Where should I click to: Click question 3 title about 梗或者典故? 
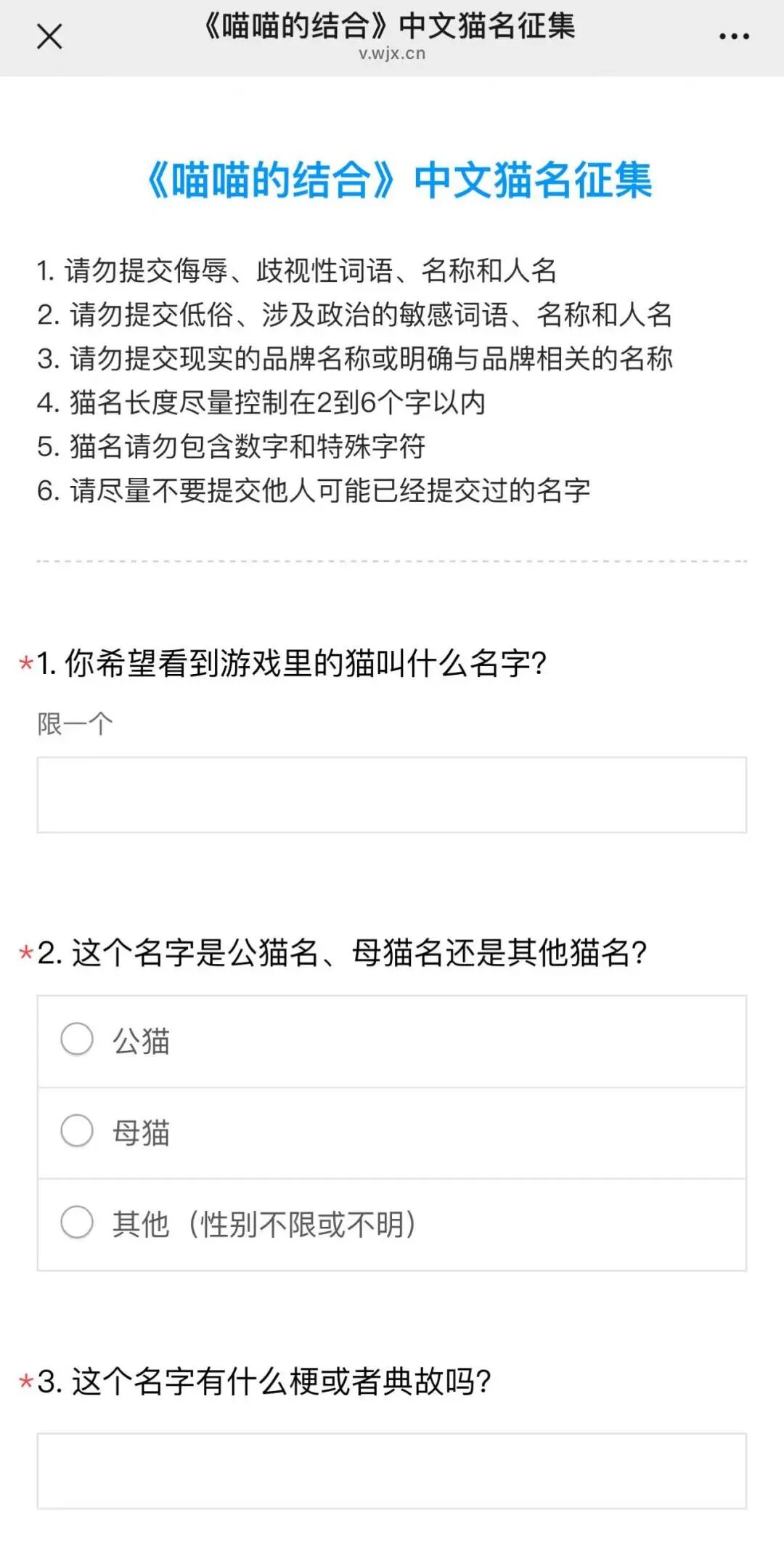pos(264,1381)
